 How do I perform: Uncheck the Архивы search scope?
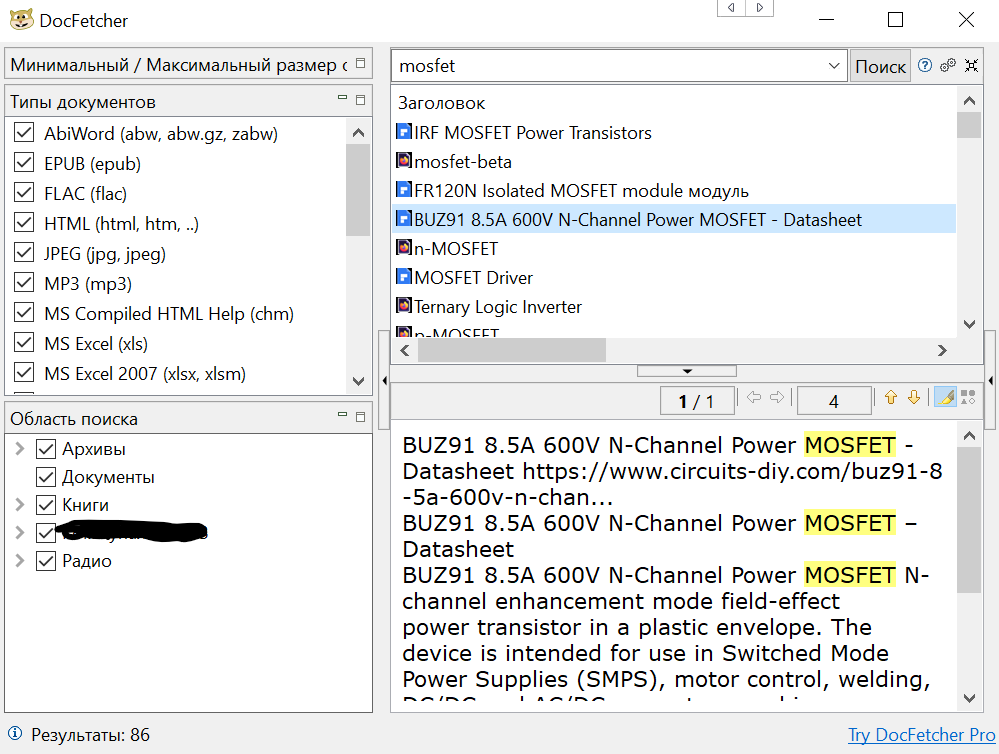46,449
